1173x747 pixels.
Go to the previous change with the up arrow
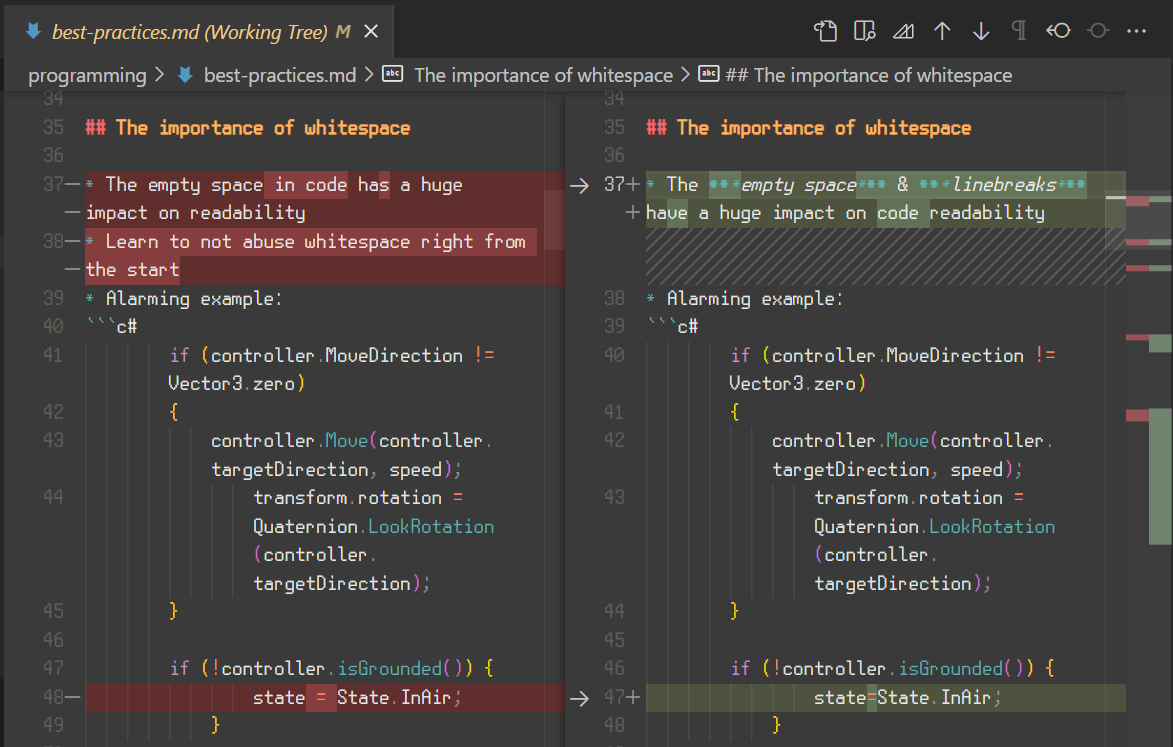point(942,31)
